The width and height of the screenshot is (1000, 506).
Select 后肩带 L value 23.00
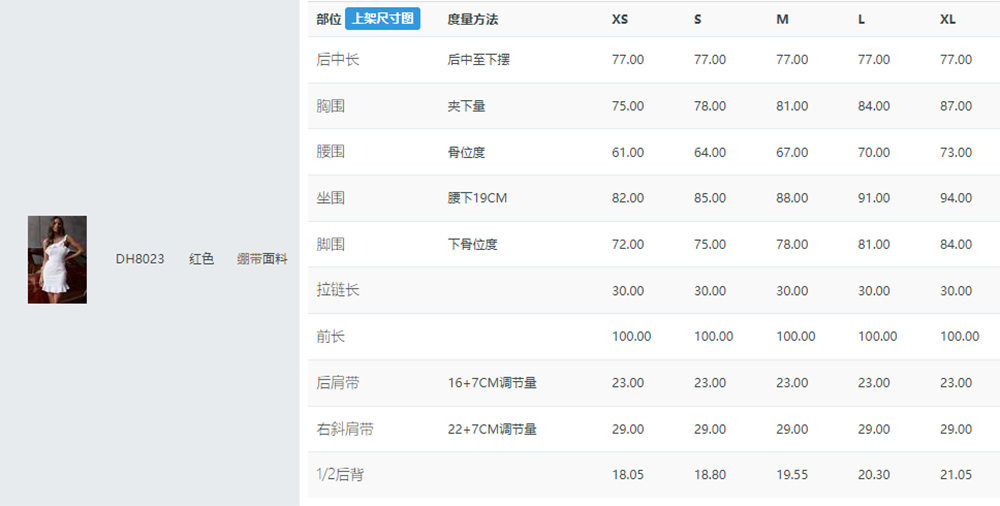[874, 383]
